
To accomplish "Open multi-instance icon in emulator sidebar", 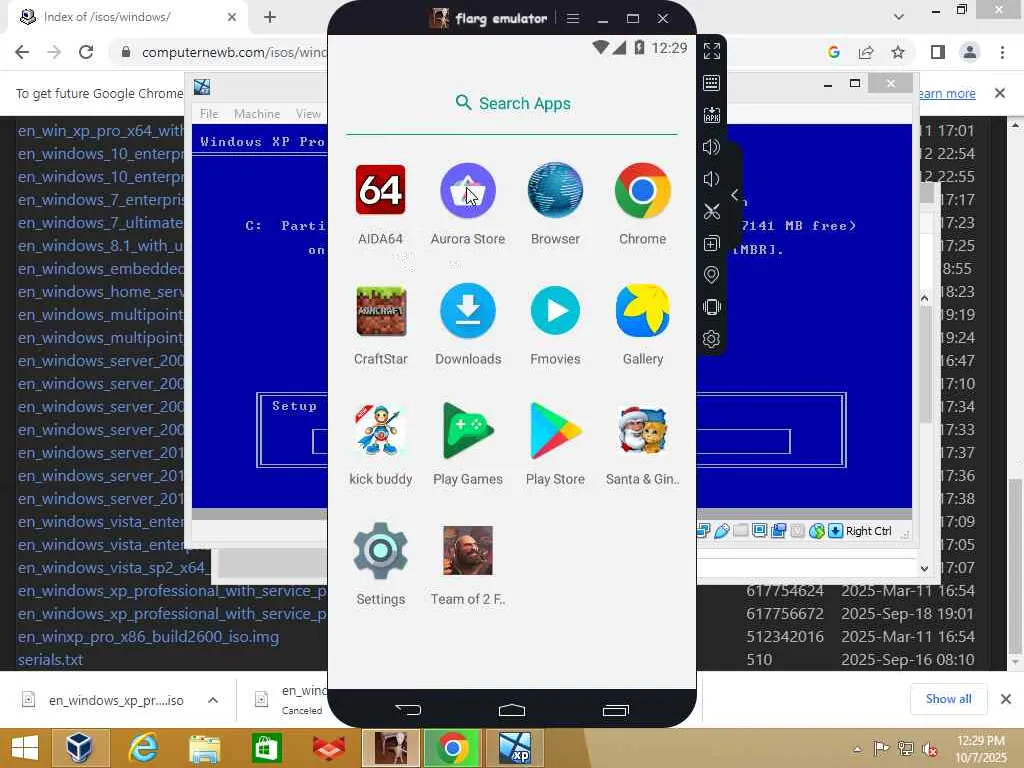I will point(712,243).
